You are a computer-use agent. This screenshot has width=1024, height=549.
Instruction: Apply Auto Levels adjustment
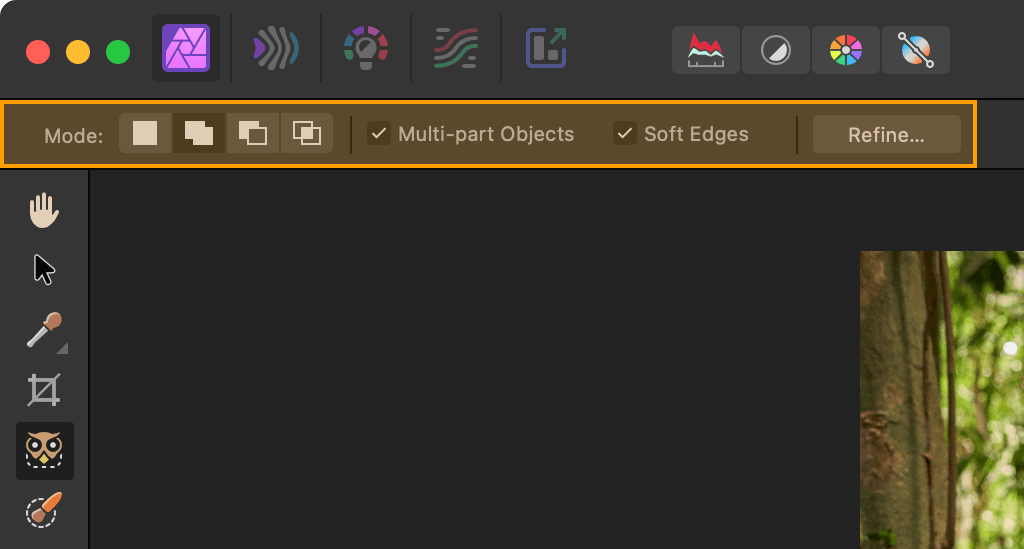(x=705, y=50)
